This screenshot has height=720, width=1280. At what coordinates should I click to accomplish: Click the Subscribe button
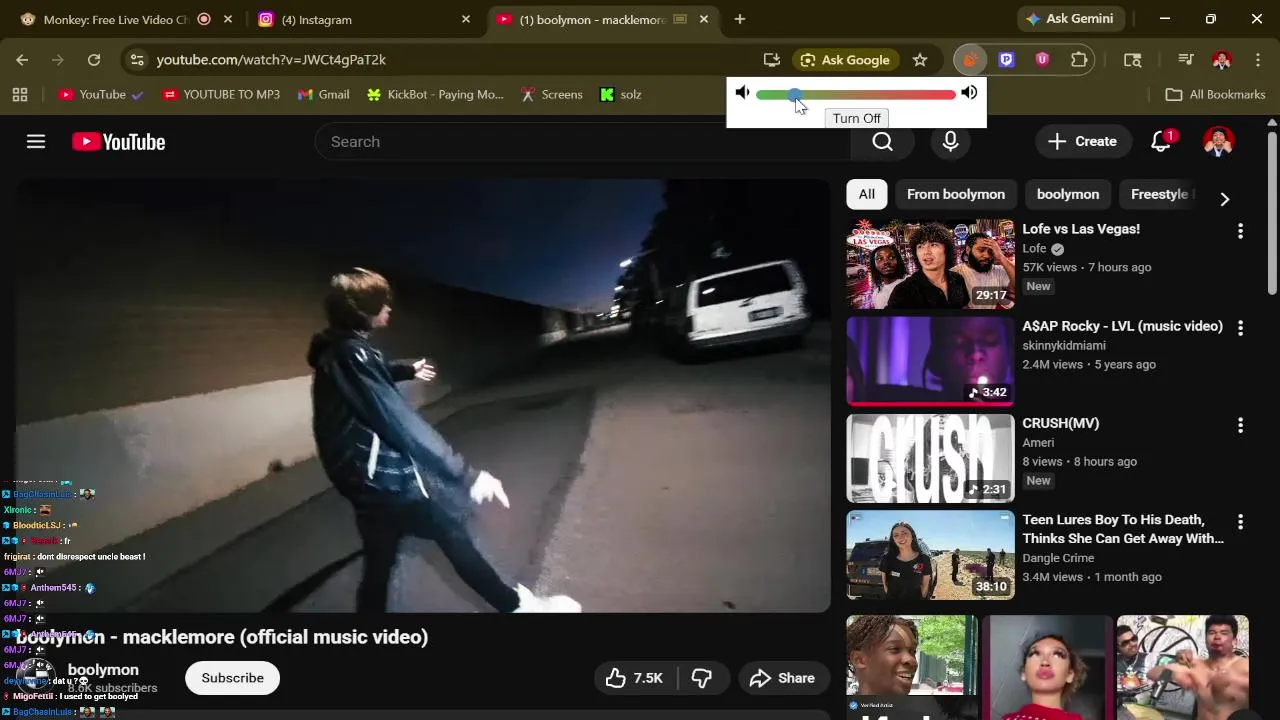[x=232, y=678]
